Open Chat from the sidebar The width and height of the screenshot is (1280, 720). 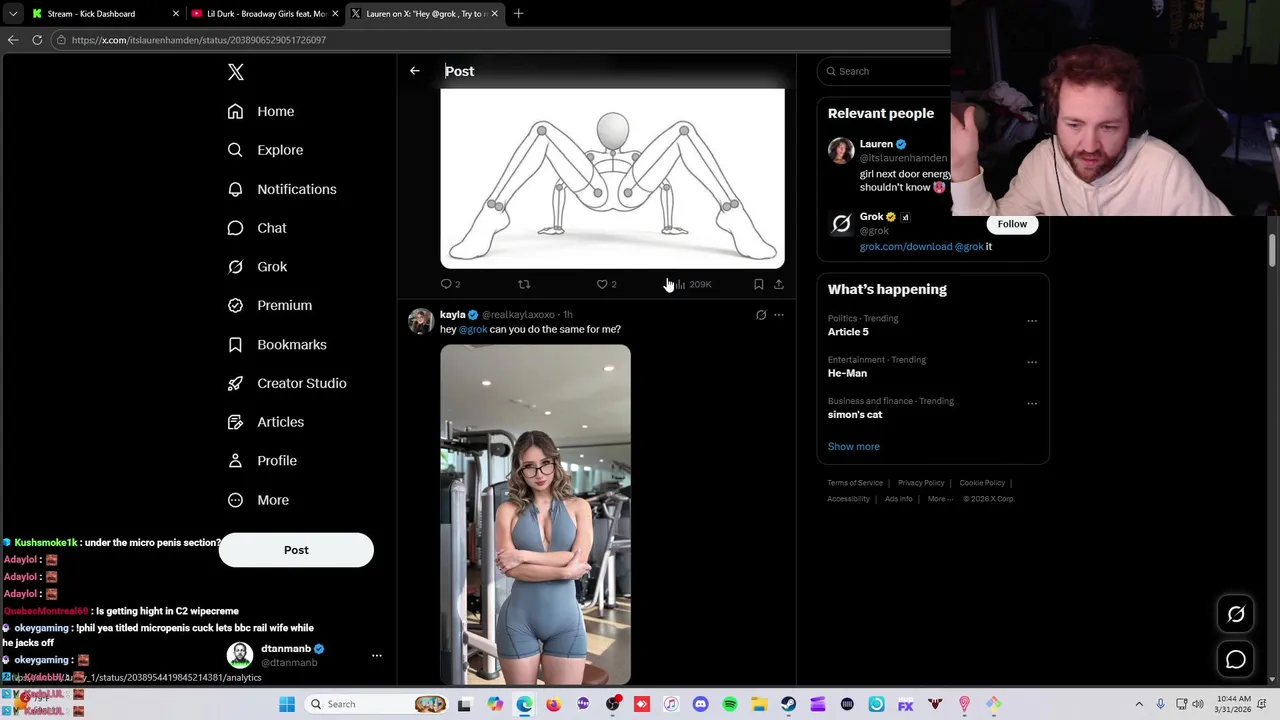257,228
